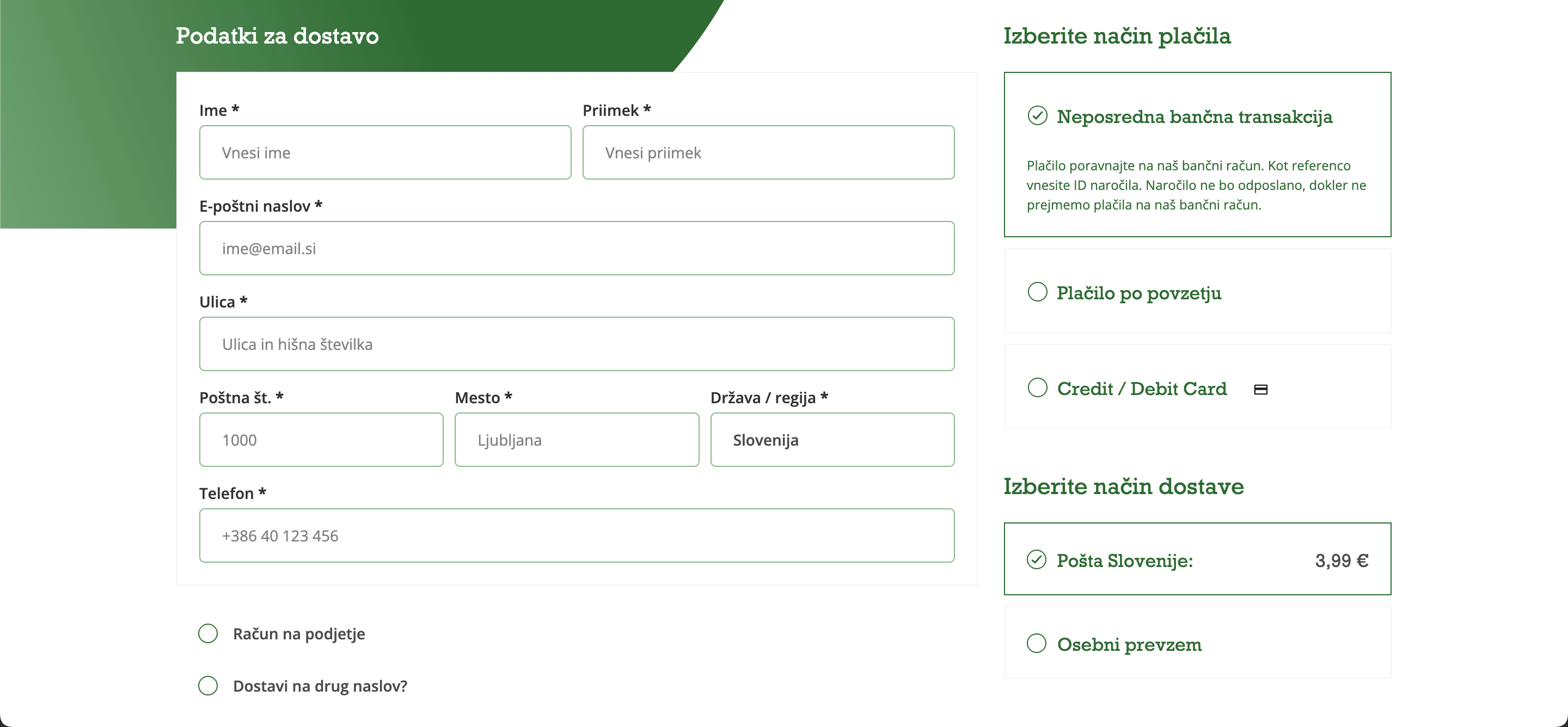Image resolution: width=1568 pixels, height=727 pixels.
Task: Click the checkmark icon beside Neposredna bančna transakcija
Action: pyautogui.click(x=1037, y=115)
